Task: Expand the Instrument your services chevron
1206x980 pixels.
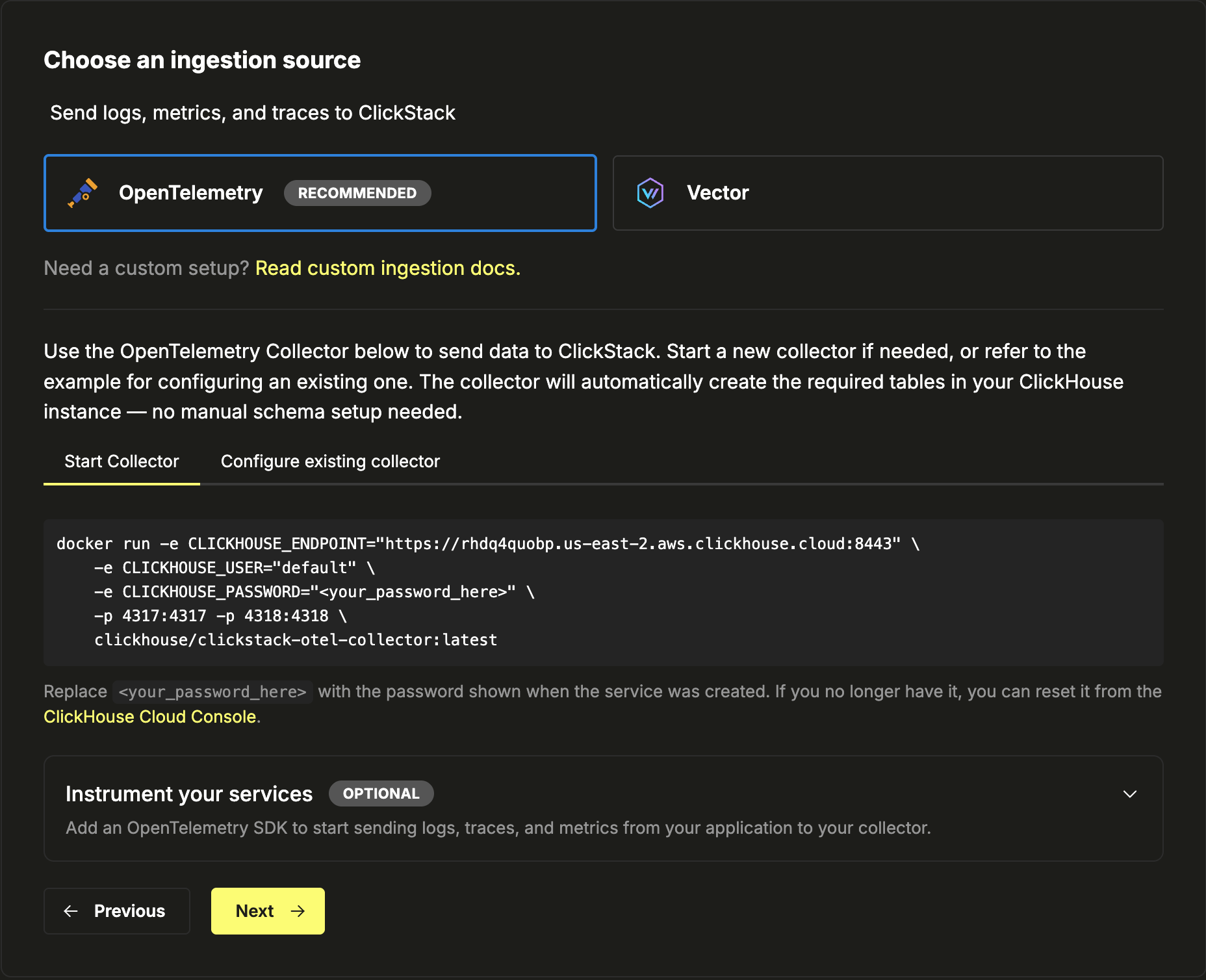Action: pyautogui.click(x=1130, y=794)
